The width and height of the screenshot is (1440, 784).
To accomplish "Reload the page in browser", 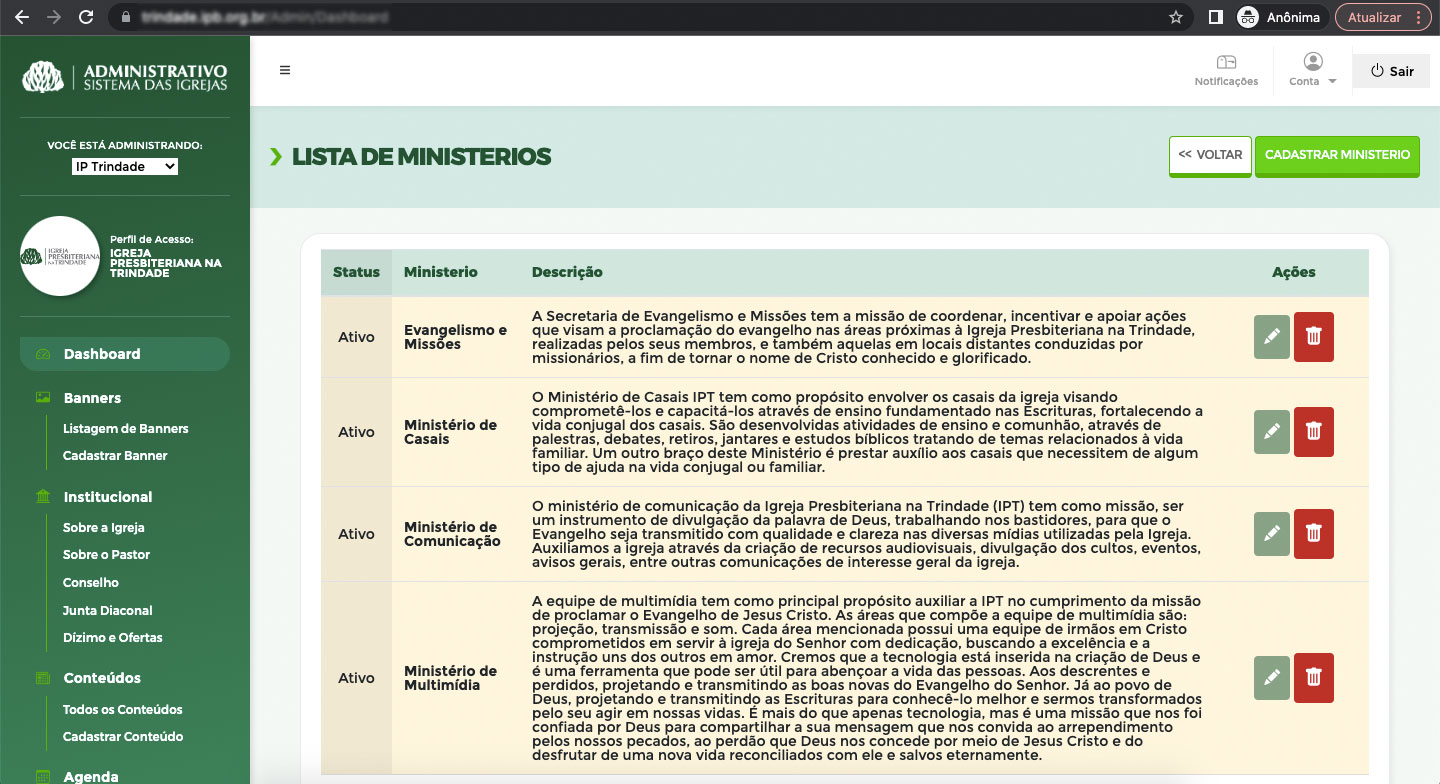I will click(86, 17).
